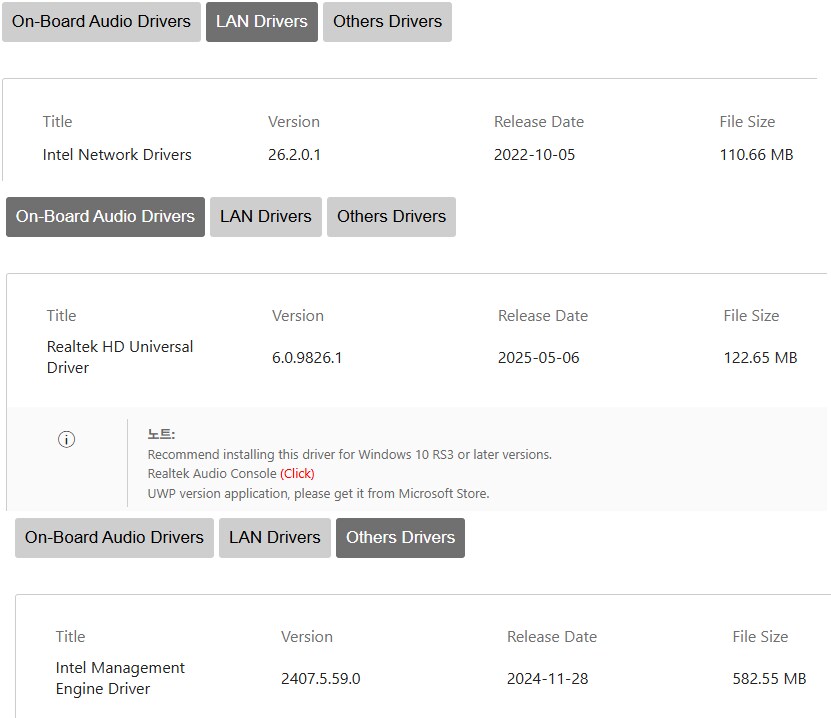Click the "File Size" header above 582.55 MB

(760, 636)
